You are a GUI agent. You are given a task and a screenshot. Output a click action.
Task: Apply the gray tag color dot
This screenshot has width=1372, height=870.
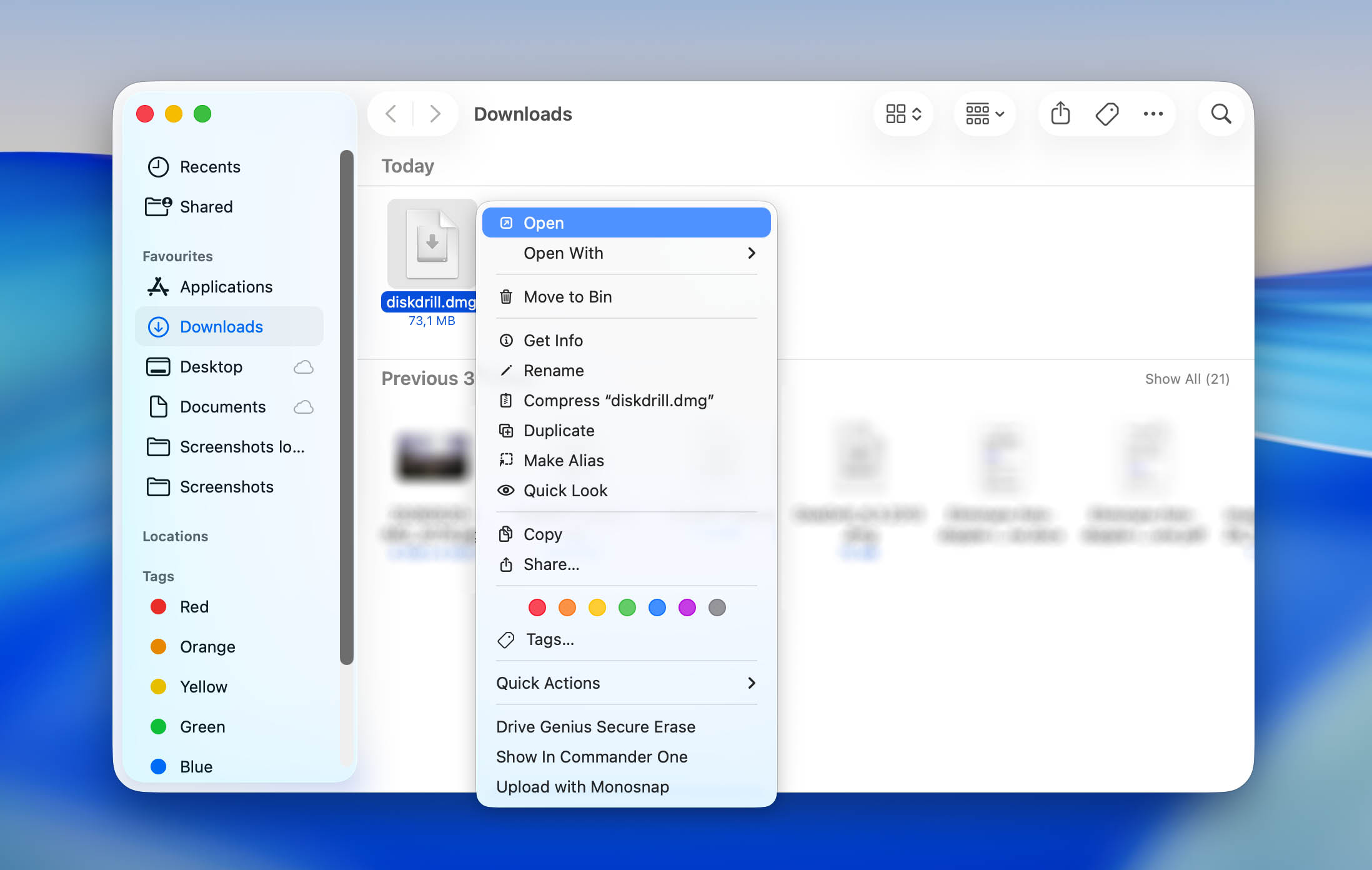click(x=717, y=607)
